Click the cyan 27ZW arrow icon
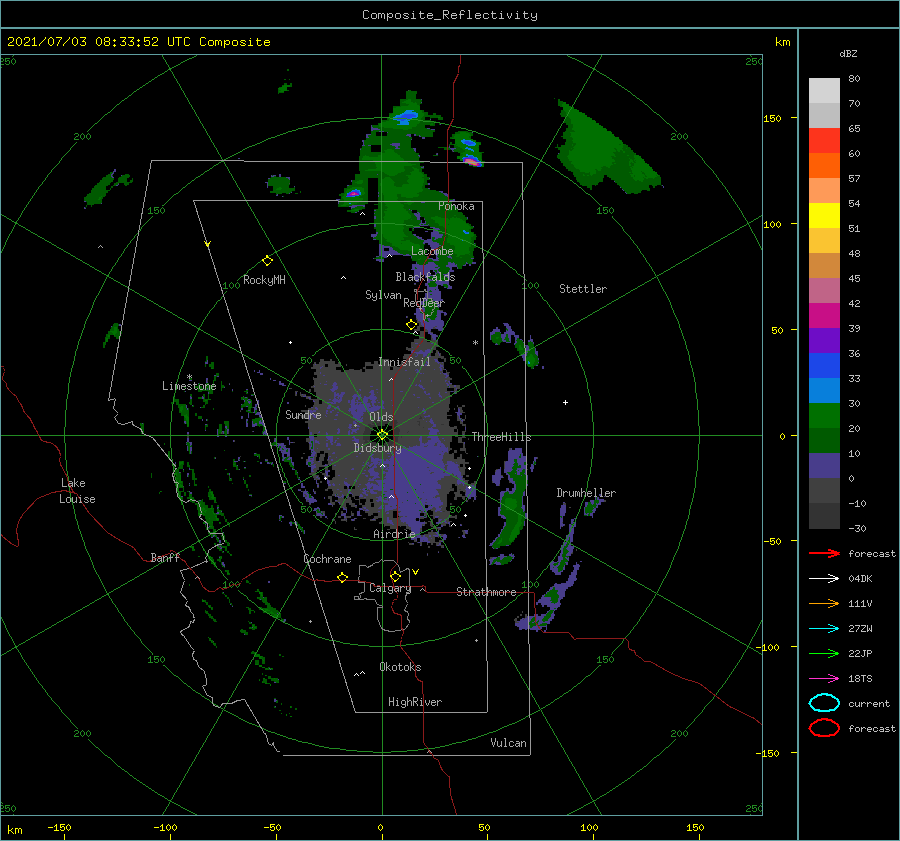900x841 pixels. tap(824, 628)
